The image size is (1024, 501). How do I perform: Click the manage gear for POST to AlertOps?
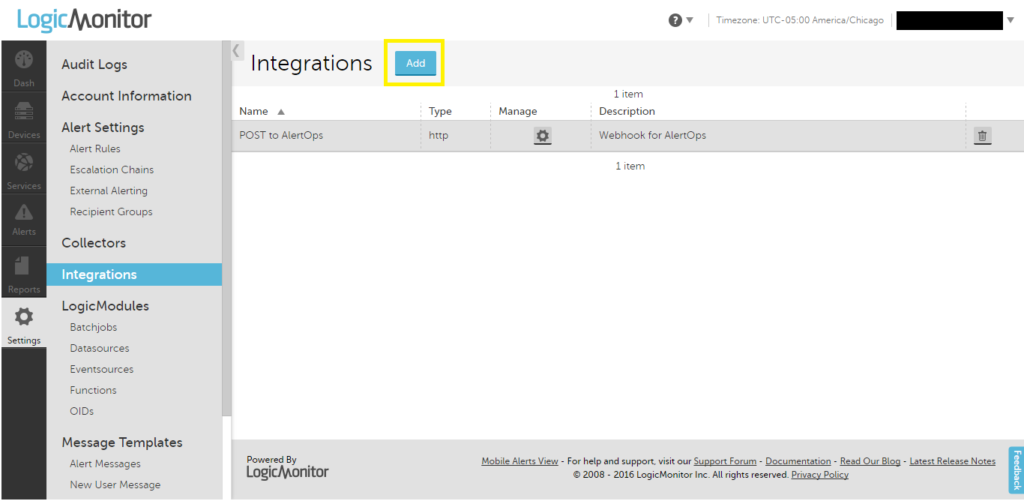pos(542,136)
